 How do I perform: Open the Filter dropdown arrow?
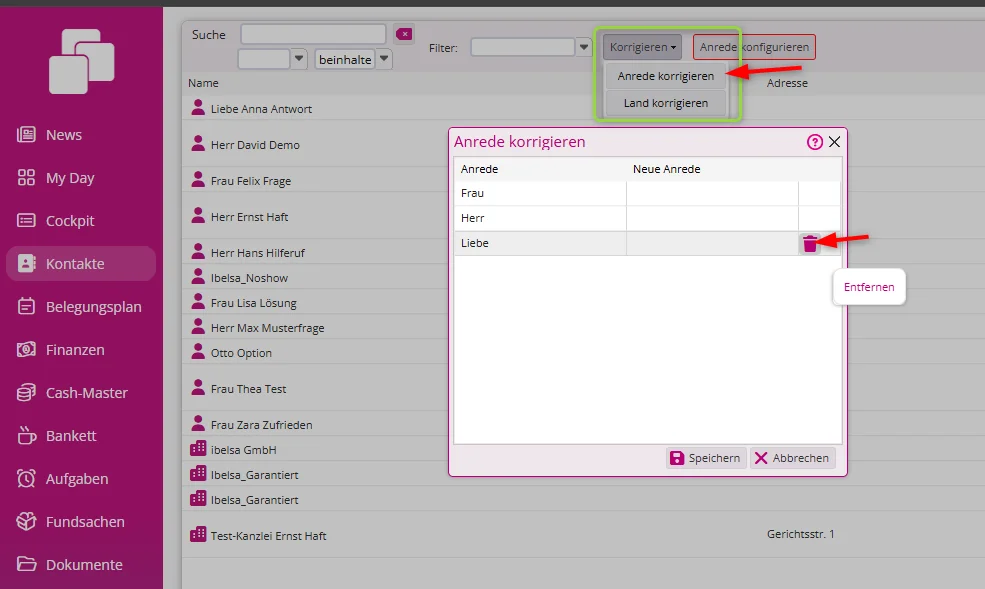pos(584,47)
